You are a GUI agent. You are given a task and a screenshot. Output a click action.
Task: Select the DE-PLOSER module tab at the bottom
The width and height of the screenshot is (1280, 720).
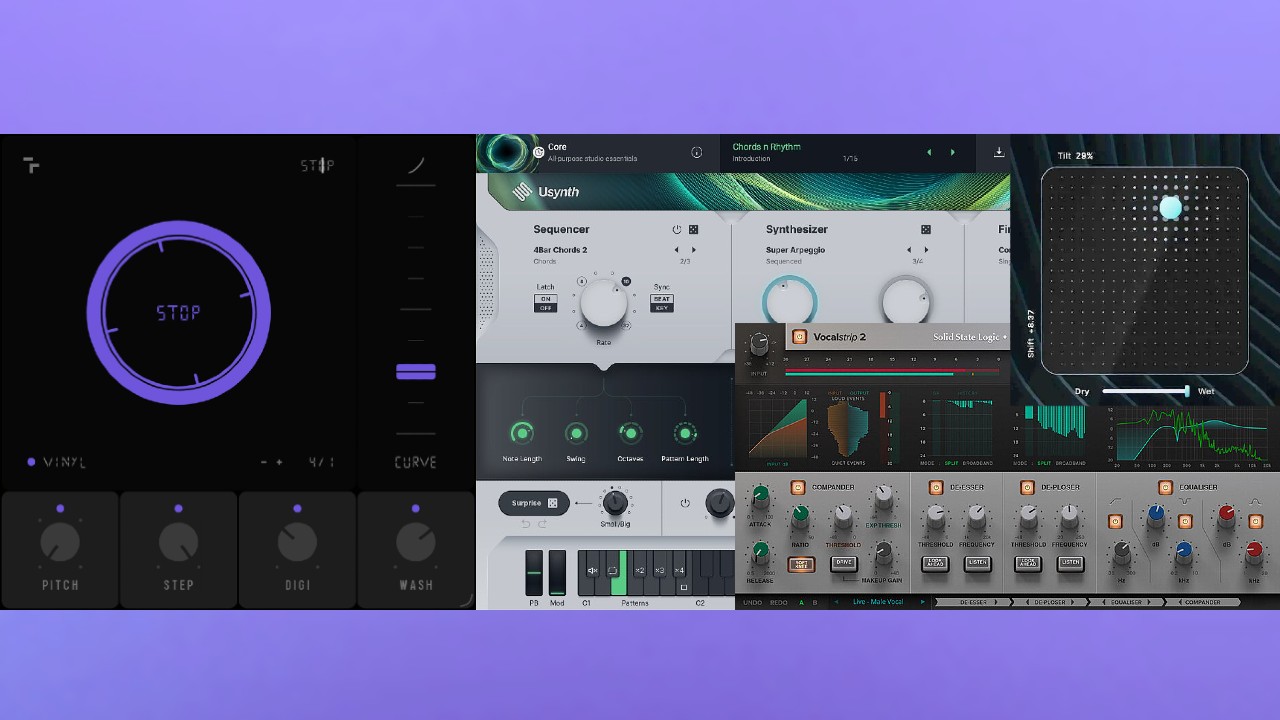[x=1050, y=602]
